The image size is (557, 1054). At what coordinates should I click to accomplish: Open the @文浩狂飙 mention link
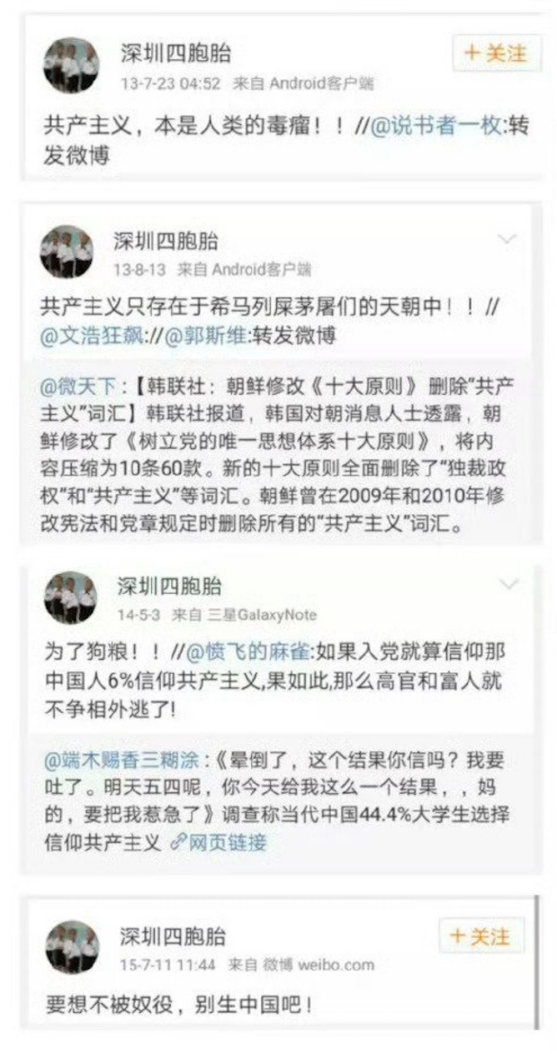[x=92, y=335]
